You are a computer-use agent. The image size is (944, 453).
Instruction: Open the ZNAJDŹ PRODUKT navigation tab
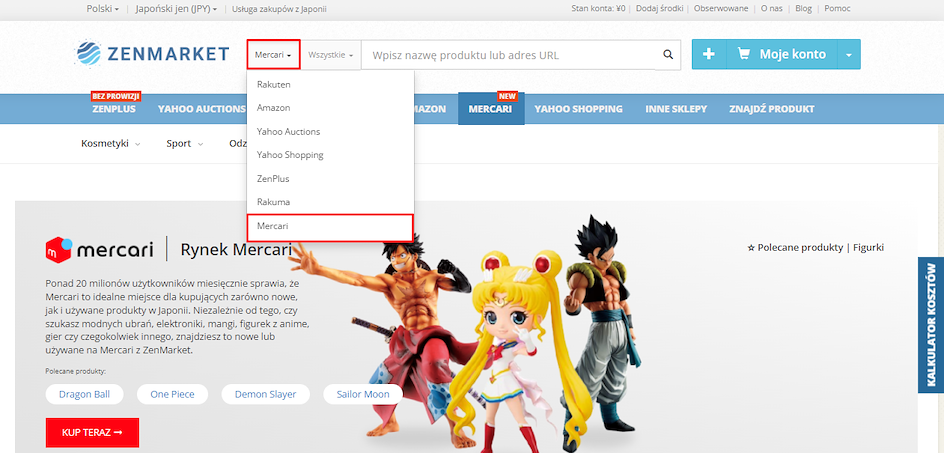771,109
